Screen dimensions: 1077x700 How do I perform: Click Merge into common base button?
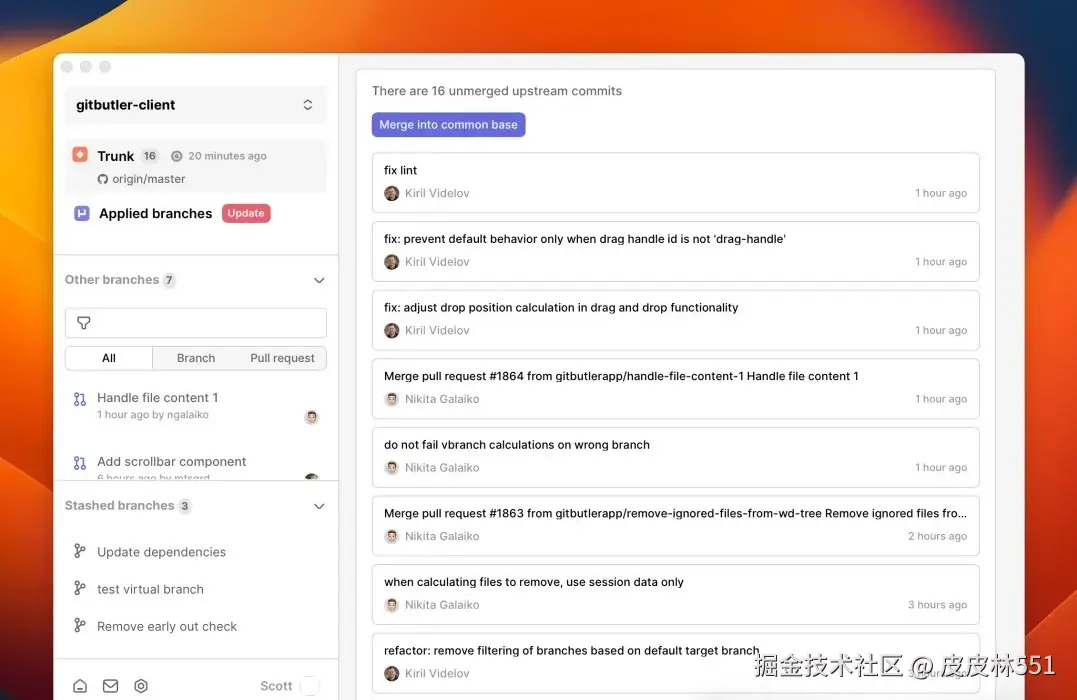coord(449,125)
